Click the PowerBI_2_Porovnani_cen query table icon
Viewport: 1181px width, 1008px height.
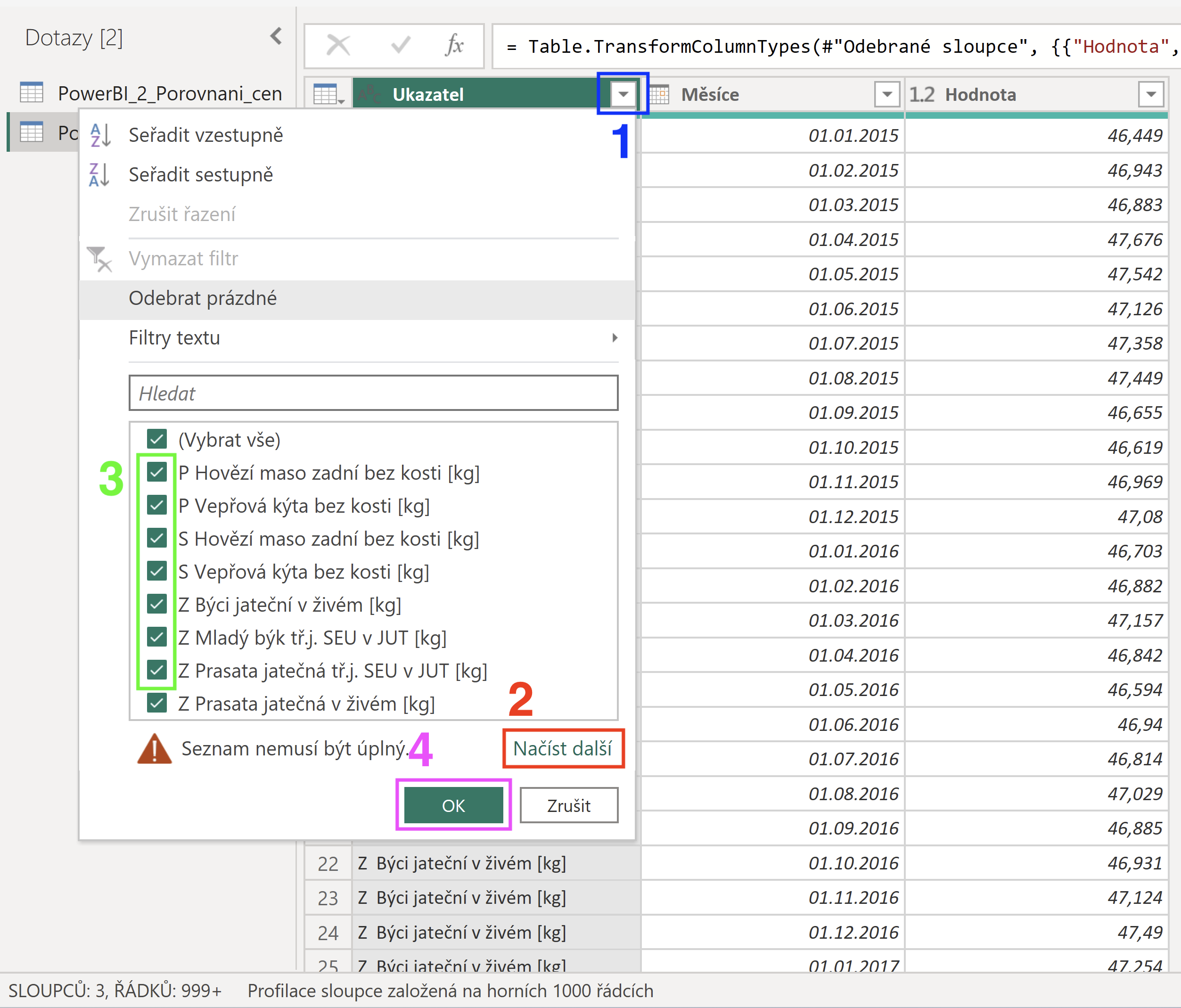(x=32, y=92)
